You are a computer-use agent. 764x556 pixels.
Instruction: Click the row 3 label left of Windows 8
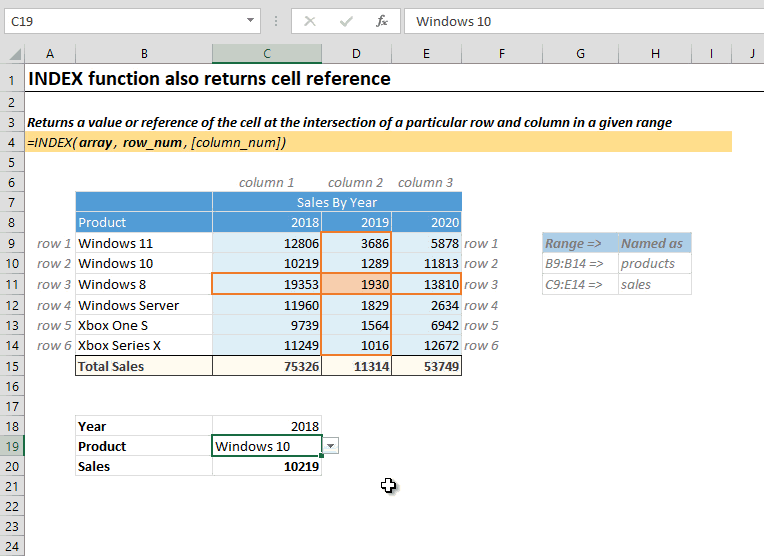coord(54,284)
